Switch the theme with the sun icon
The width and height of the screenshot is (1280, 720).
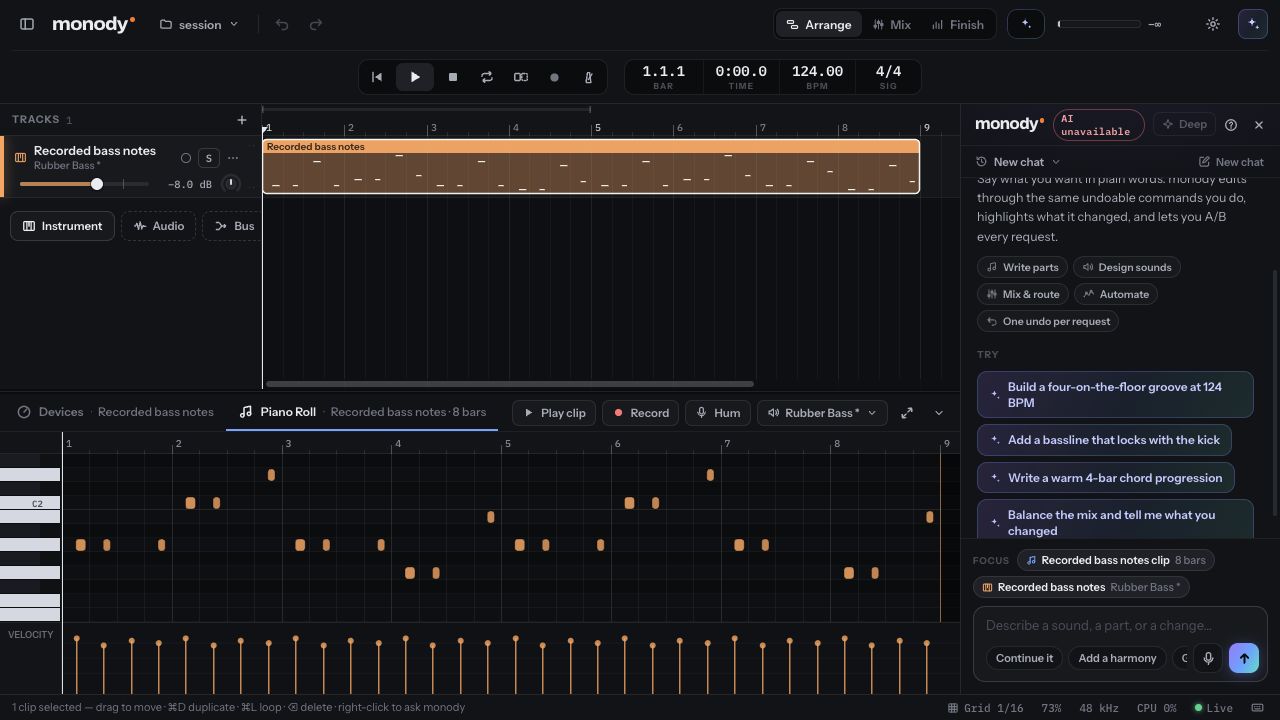(1213, 24)
